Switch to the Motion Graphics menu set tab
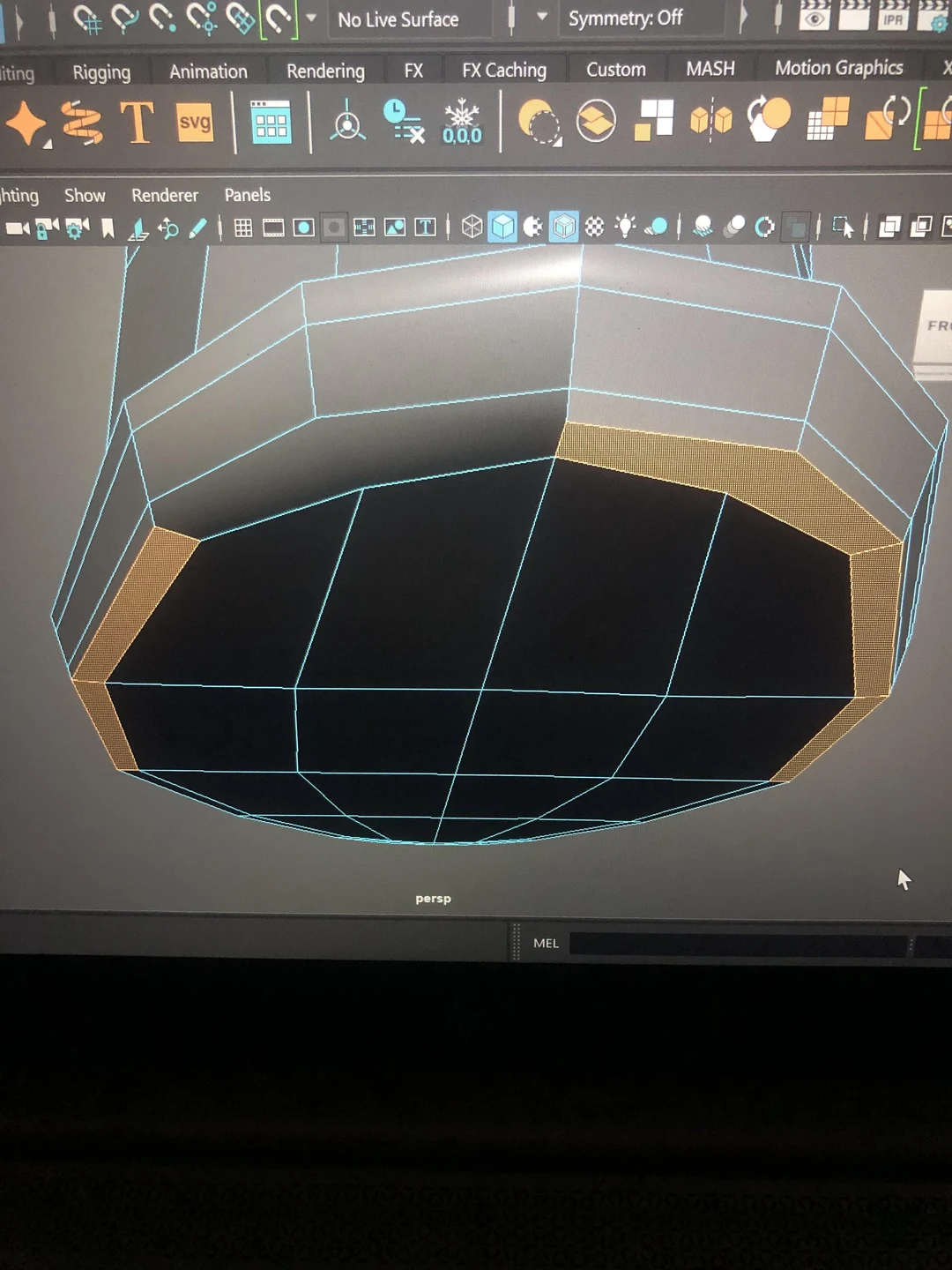Viewport: 952px width, 1270px height. (x=837, y=68)
